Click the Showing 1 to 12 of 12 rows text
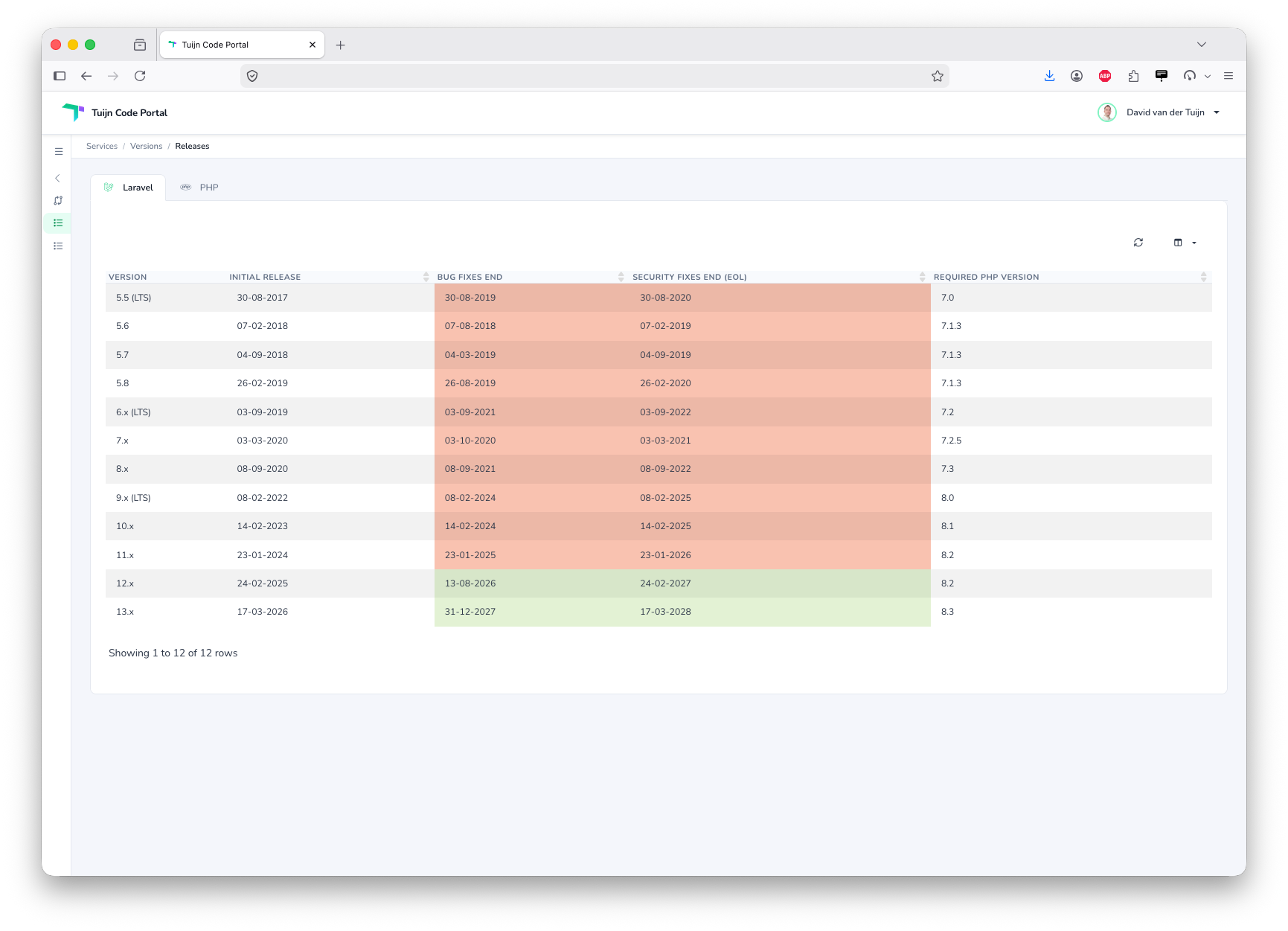The image size is (1288, 931). coord(173,653)
